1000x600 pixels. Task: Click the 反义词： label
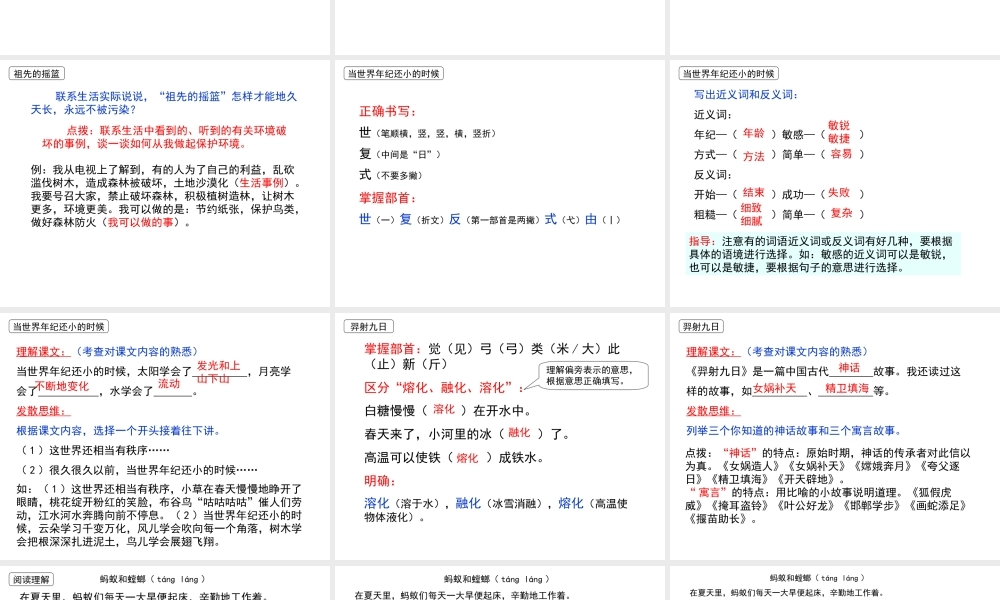point(713,175)
